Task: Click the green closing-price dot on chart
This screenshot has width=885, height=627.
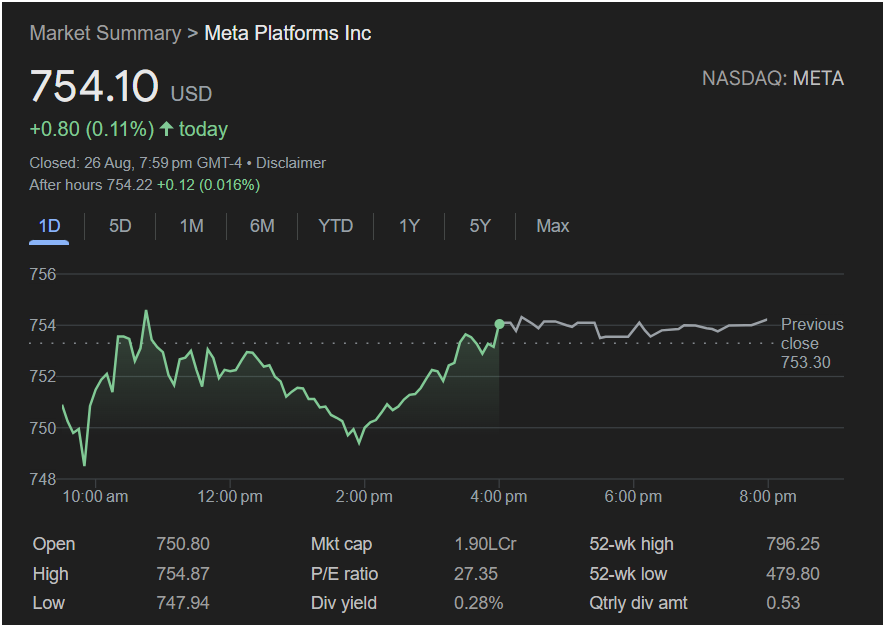Action: pos(499,324)
